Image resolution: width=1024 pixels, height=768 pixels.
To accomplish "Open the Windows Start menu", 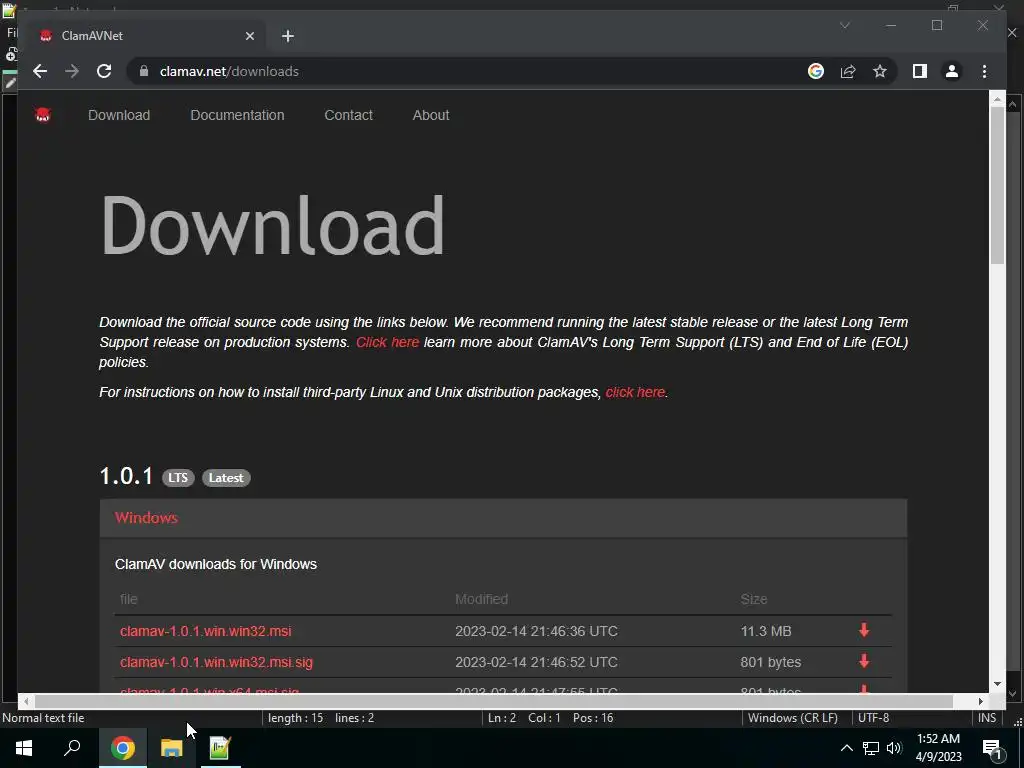I will point(24,748).
